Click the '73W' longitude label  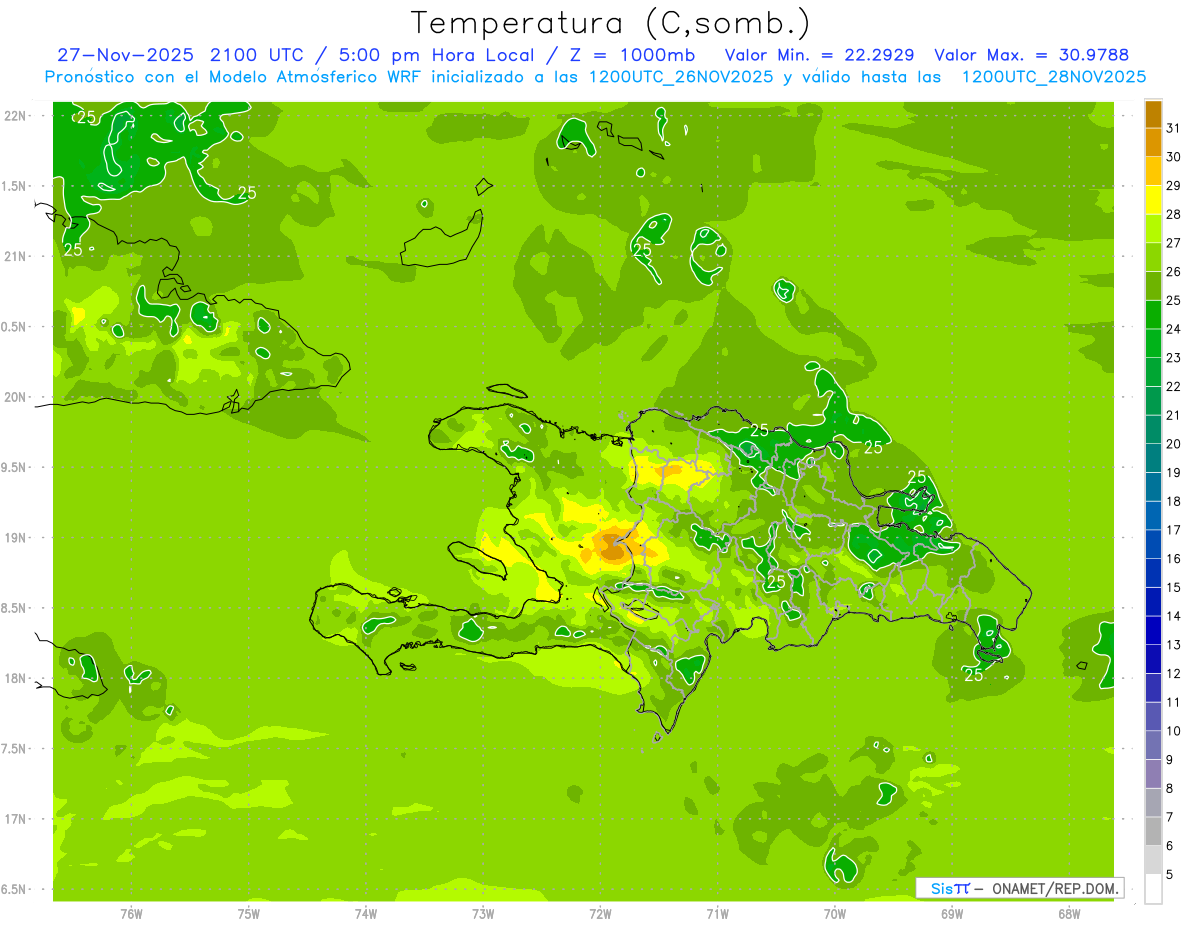tap(483, 914)
